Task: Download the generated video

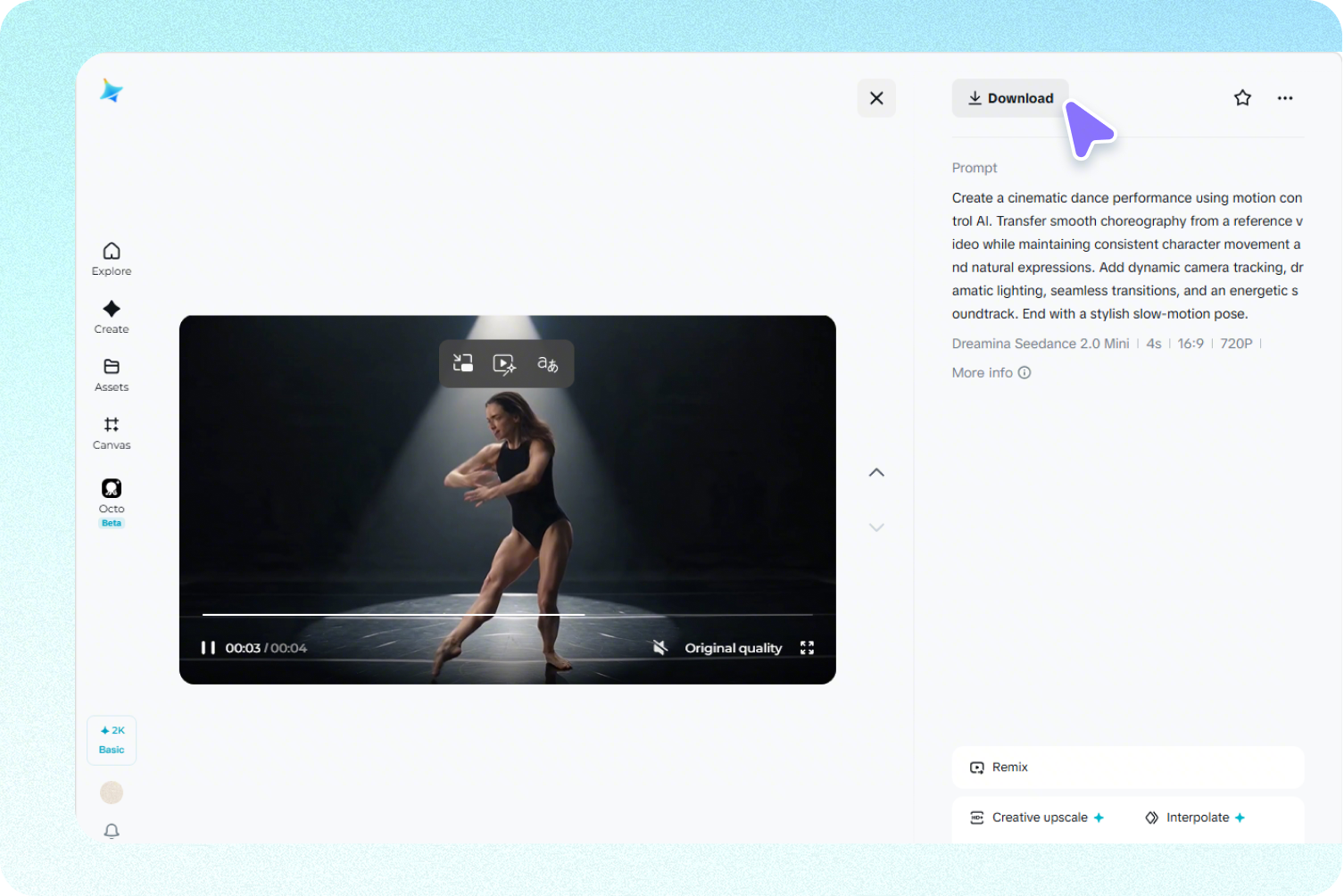Action: 1010,98
